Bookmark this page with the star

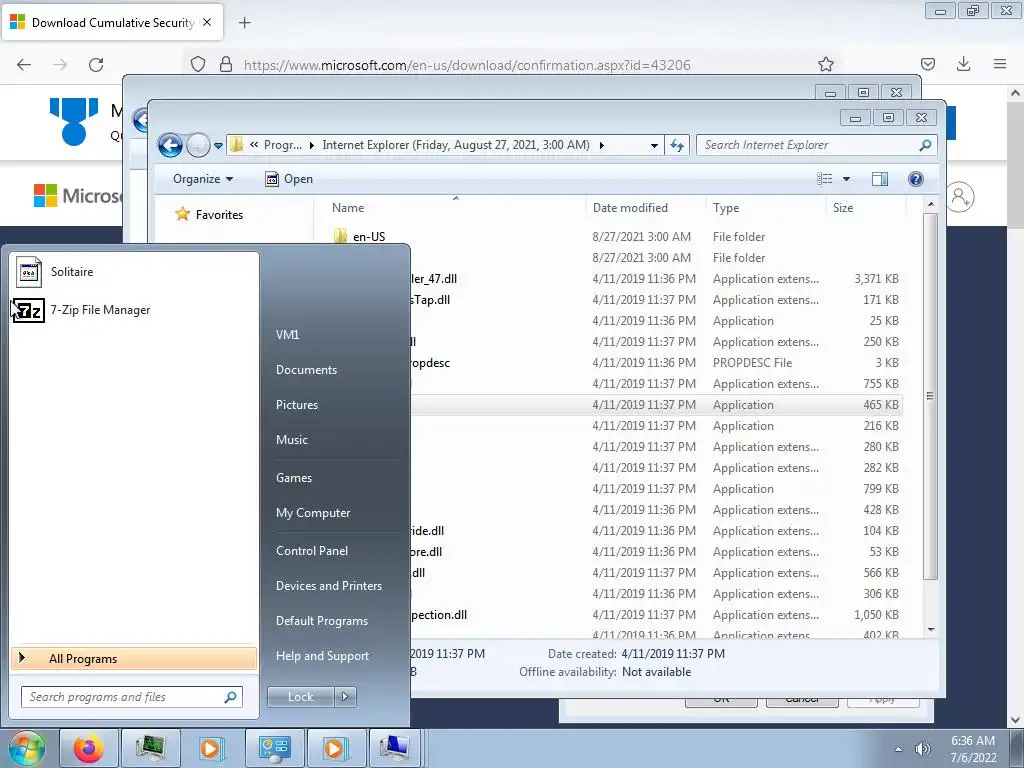[x=825, y=64]
